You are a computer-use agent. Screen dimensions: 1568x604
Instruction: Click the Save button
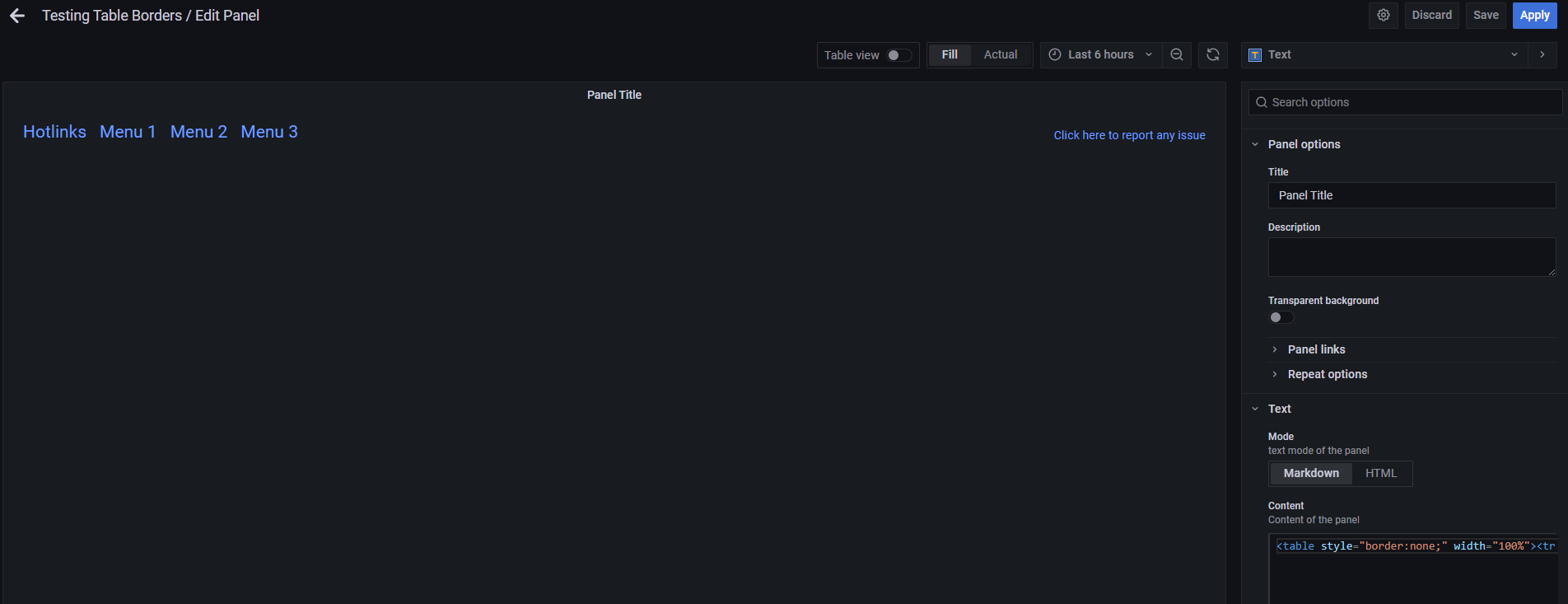[1486, 15]
